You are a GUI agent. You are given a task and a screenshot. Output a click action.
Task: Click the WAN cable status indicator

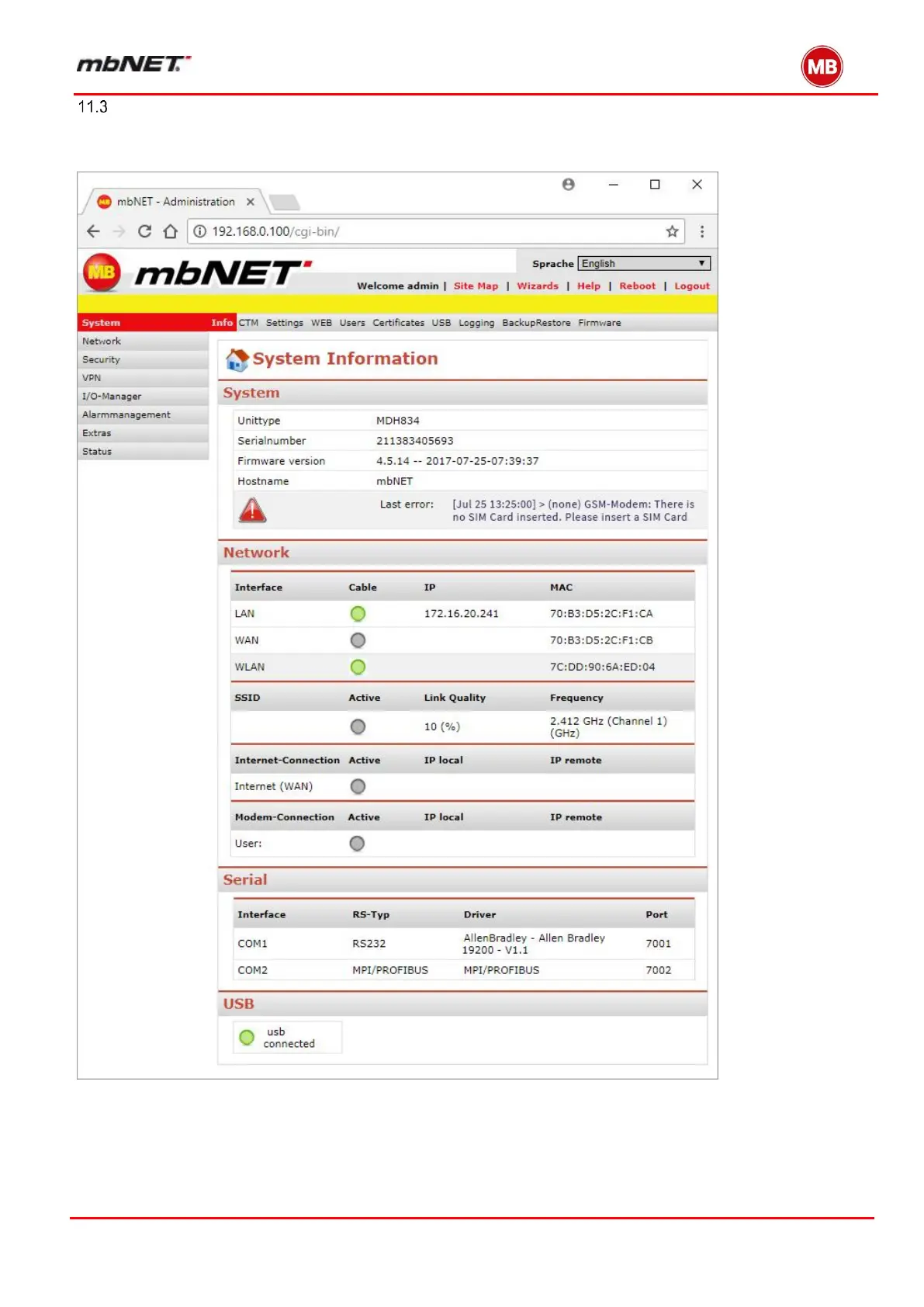point(358,640)
